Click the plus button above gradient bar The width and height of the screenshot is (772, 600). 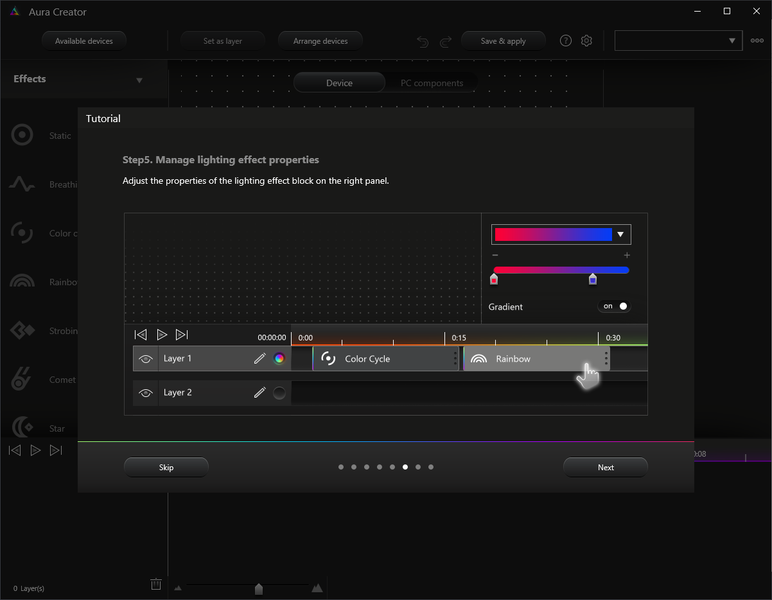click(627, 255)
